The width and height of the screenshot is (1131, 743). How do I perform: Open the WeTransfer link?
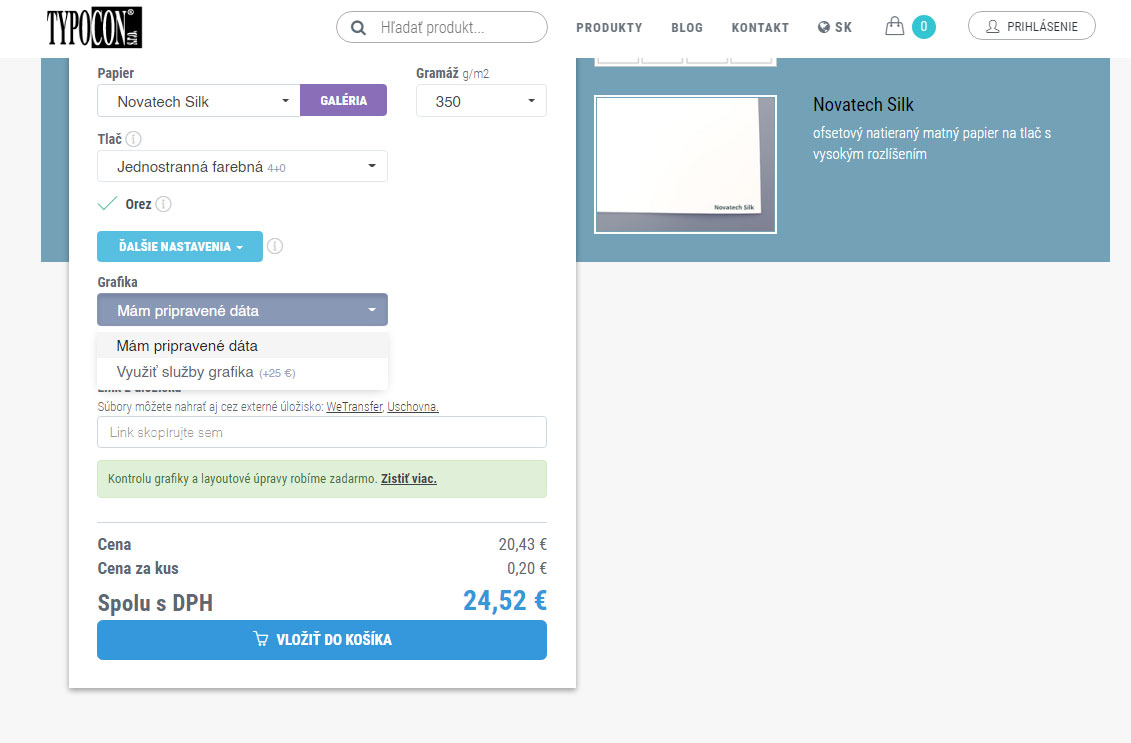click(x=354, y=407)
